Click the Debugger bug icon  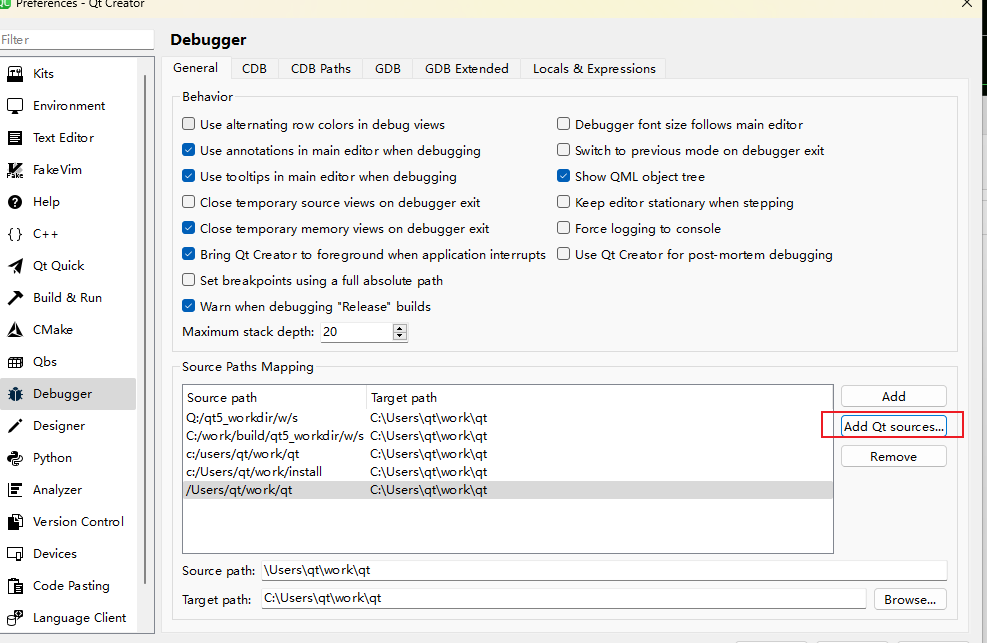click(x=15, y=394)
